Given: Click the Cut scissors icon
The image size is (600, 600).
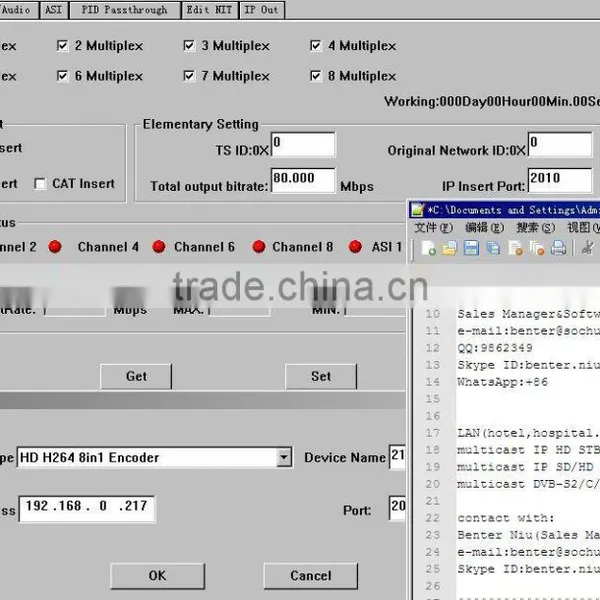Looking at the screenshot, I should [587, 248].
